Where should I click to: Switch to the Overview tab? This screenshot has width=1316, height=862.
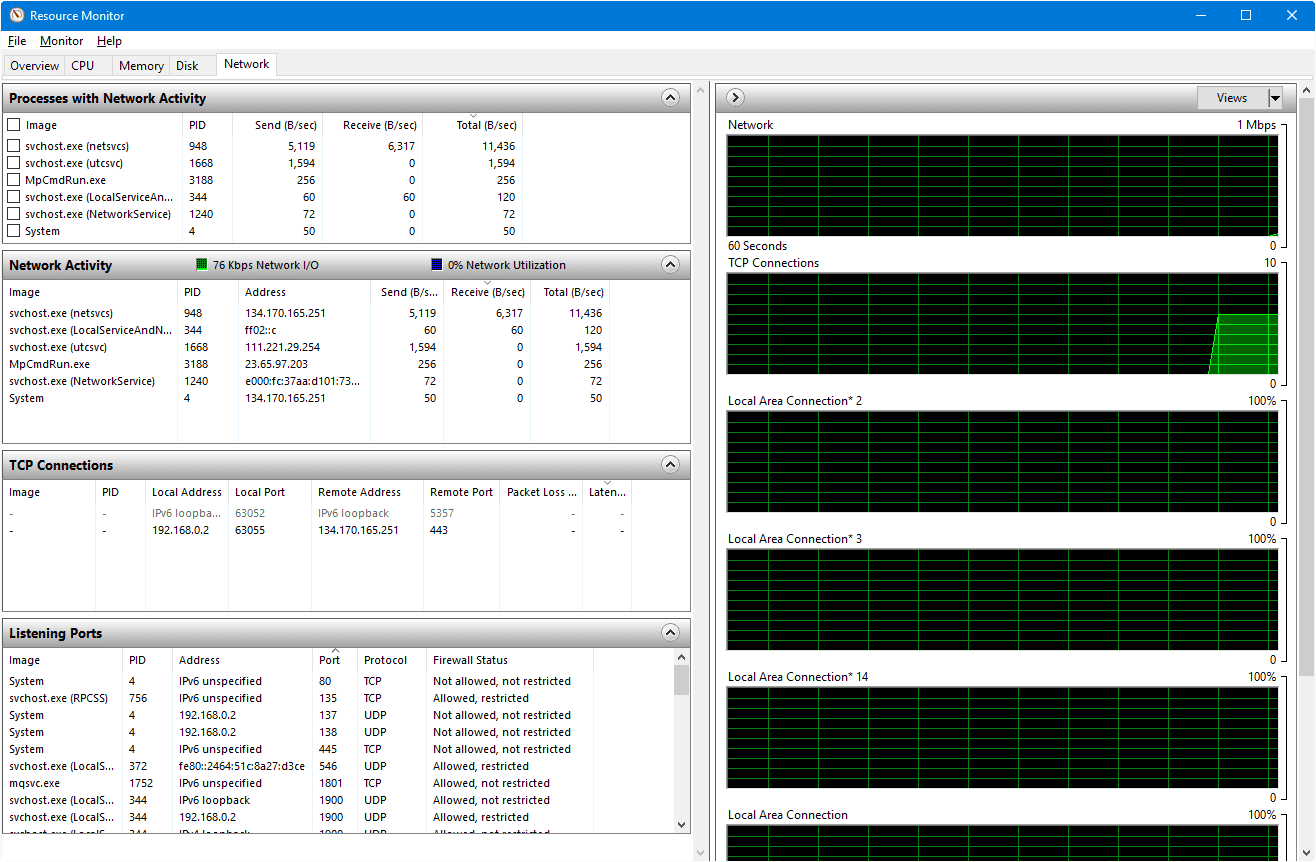click(35, 66)
